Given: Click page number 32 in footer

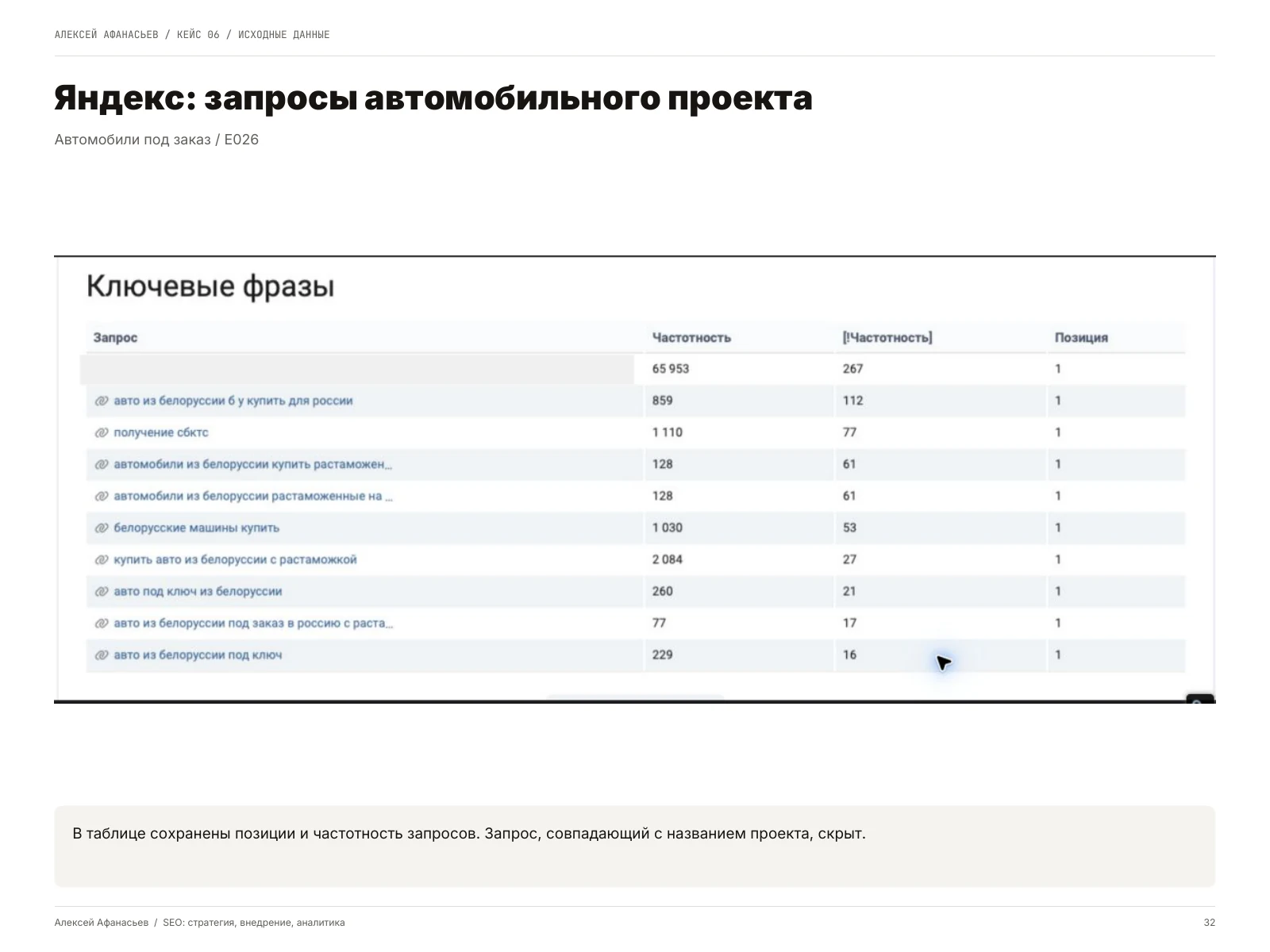Looking at the screenshot, I should click(1209, 923).
